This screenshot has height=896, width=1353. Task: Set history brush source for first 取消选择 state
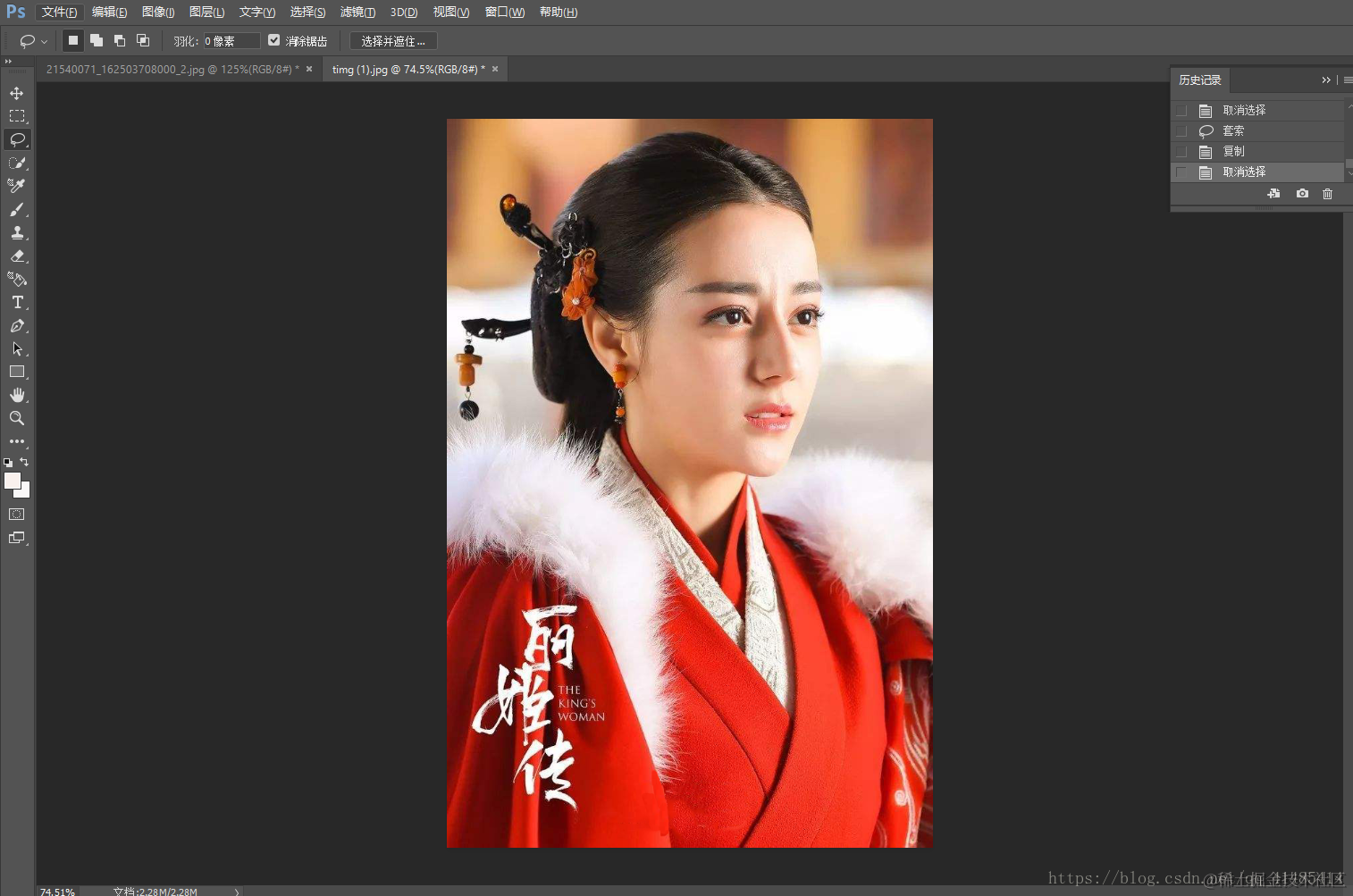pos(1181,111)
